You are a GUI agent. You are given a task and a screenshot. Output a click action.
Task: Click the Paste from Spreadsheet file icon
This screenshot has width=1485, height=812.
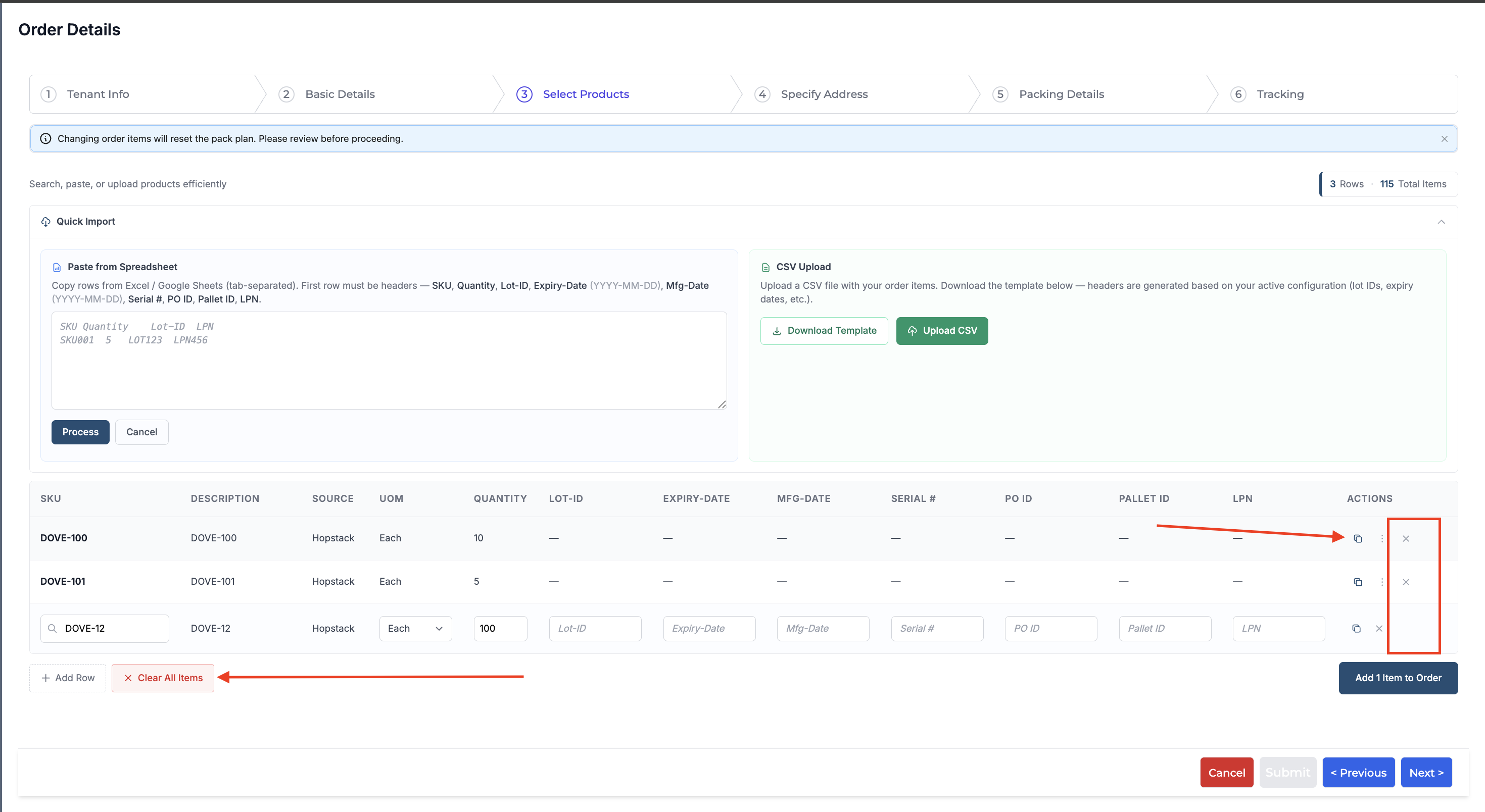[57, 267]
